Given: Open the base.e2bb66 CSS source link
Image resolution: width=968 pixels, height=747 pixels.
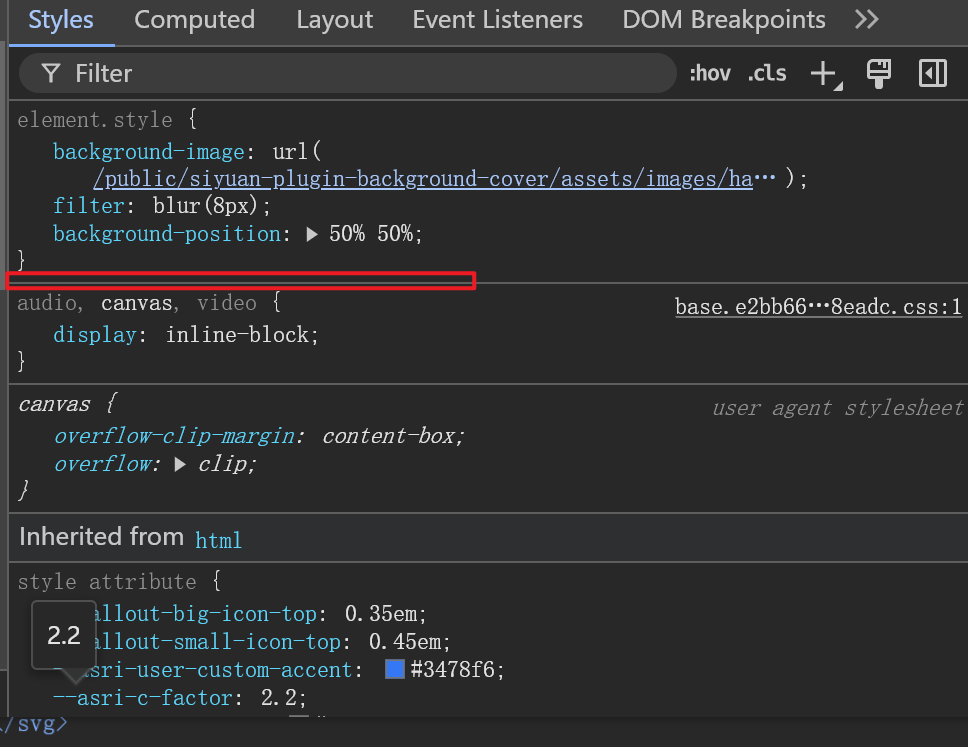Looking at the screenshot, I should [818, 307].
